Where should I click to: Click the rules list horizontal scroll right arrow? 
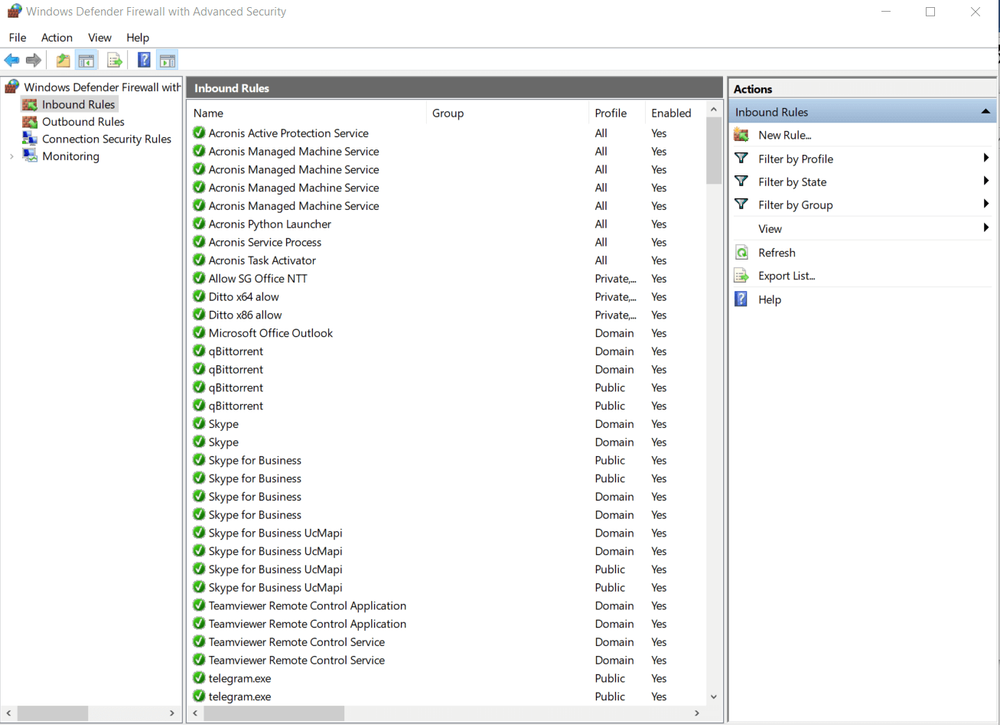point(696,713)
